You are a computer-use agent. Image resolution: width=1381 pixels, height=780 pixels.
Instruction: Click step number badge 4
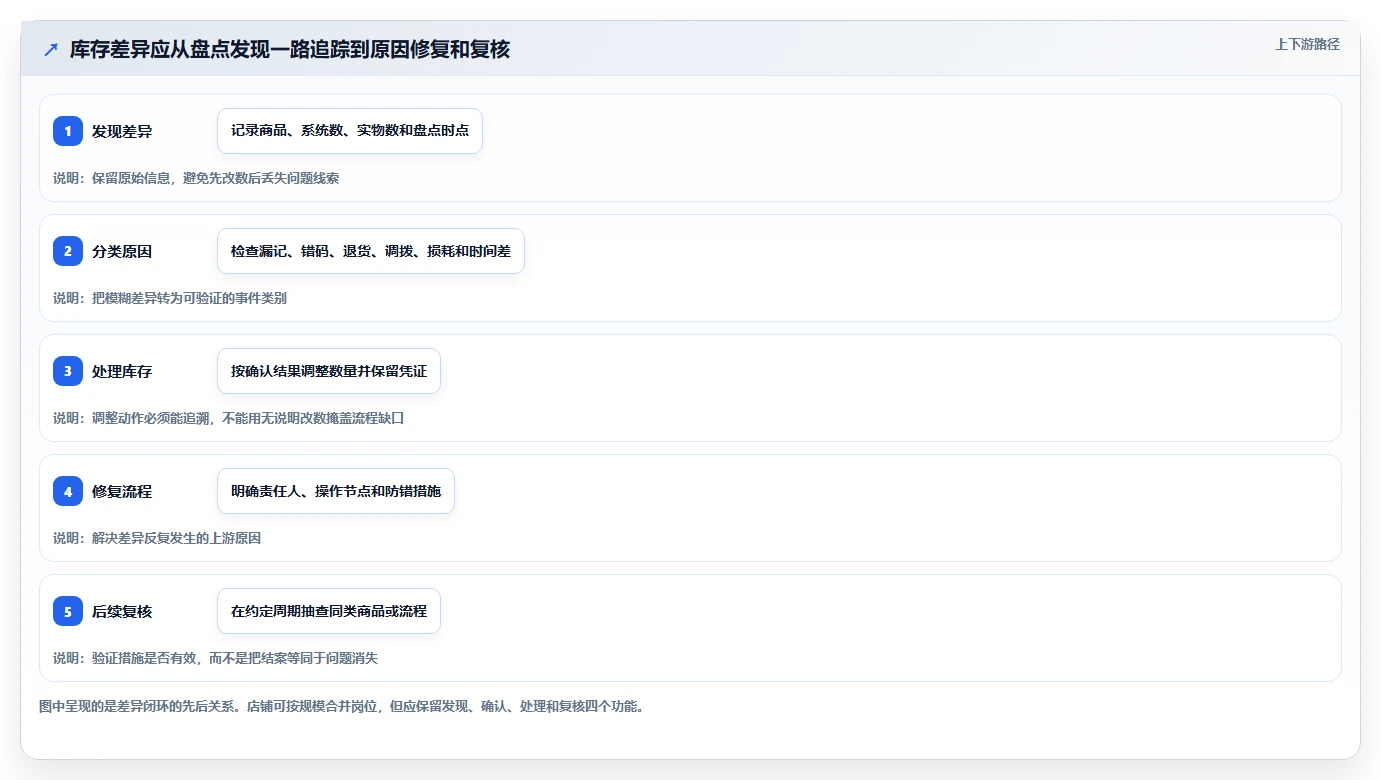click(68, 491)
